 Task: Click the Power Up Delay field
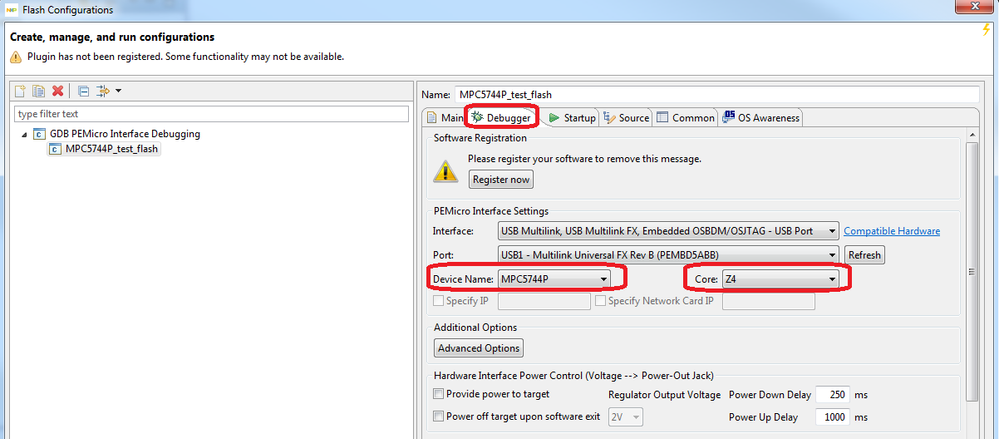[832, 417]
